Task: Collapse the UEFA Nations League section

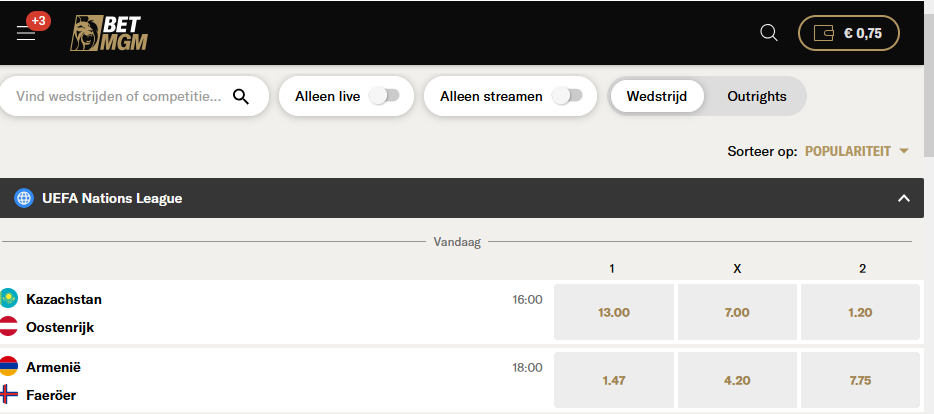Action: (x=904, y=198)
